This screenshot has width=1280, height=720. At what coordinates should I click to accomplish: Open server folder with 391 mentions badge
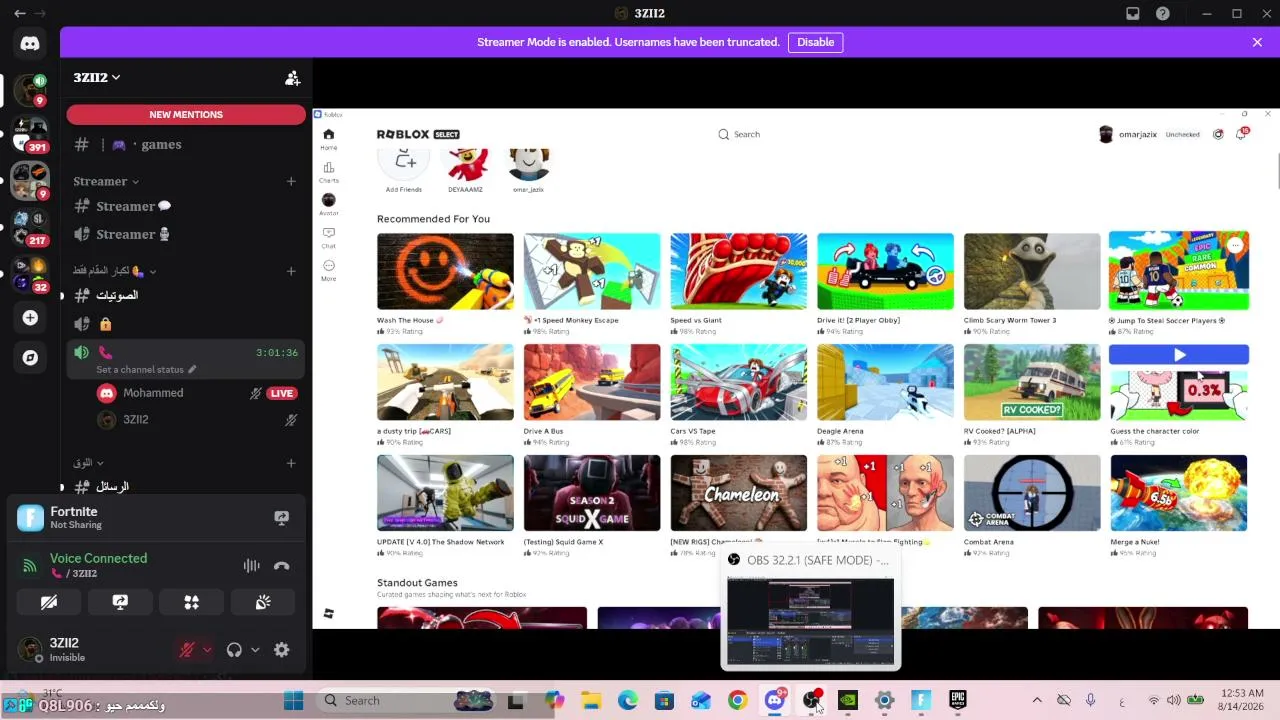click(x=30, y=135)
